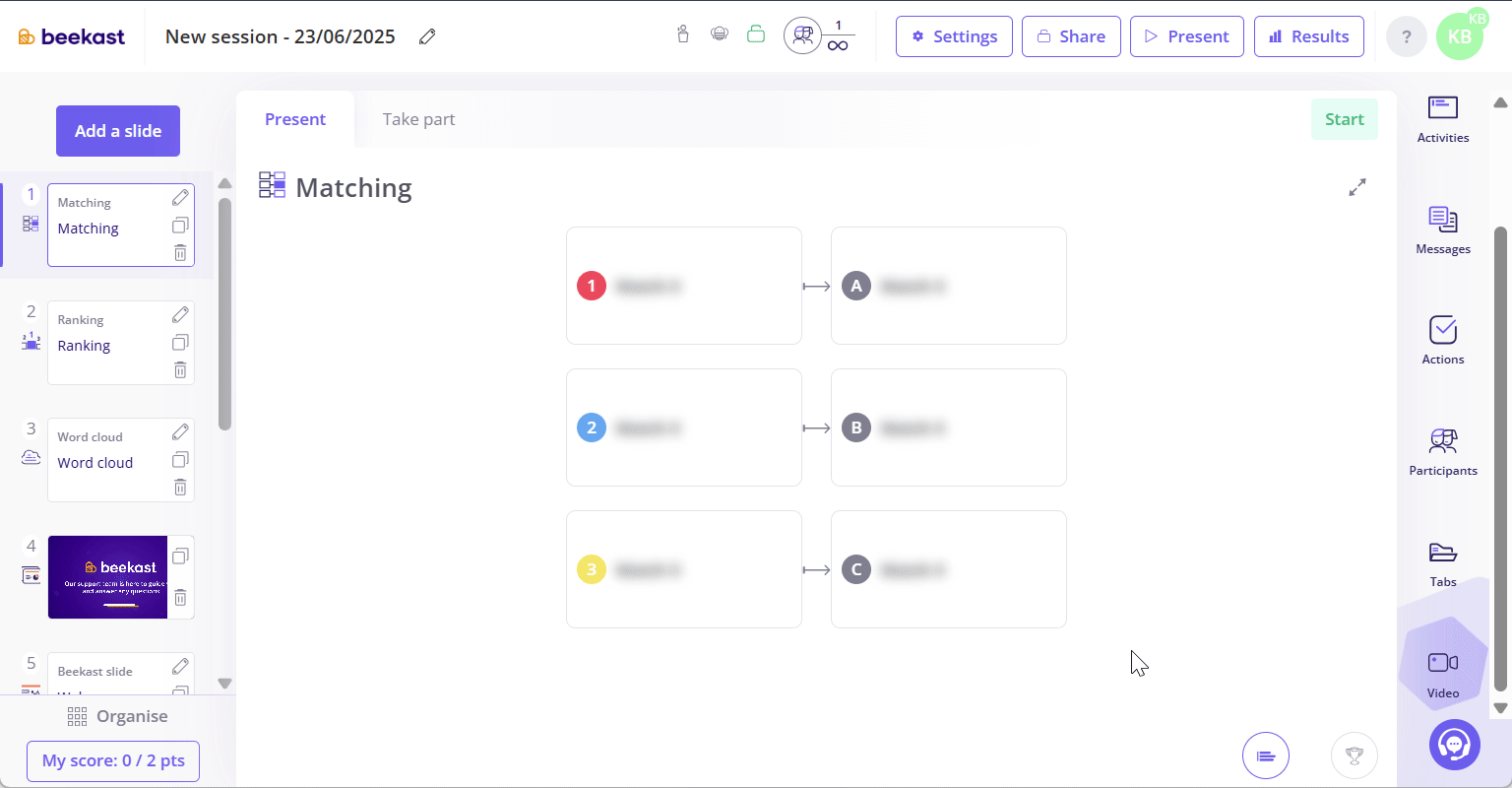Open the Results page
This screenshot has width=1512, height=788.
pyautogui.click(x=1309, y=36)
